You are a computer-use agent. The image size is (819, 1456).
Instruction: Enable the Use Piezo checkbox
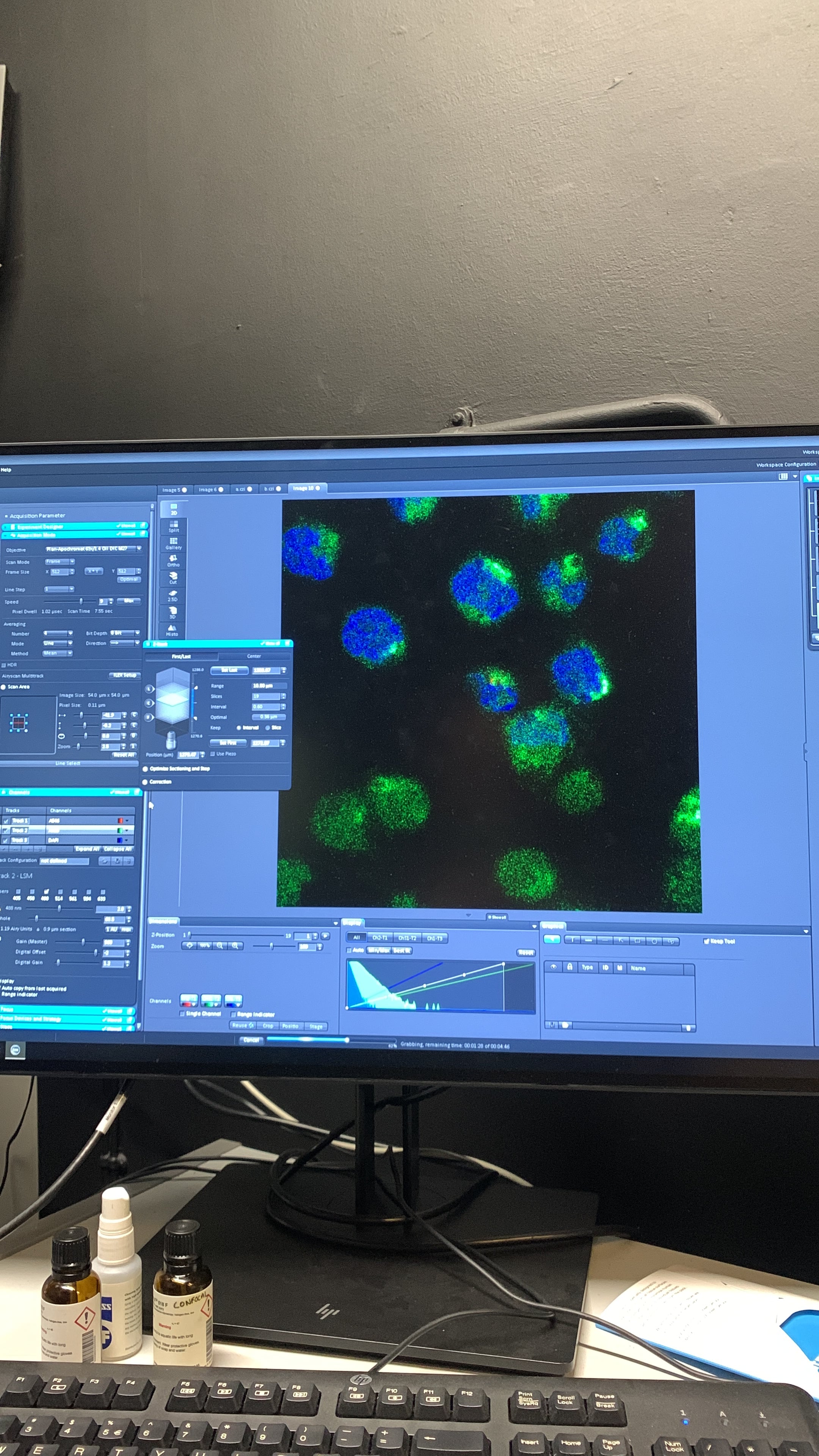coord(212,754)
